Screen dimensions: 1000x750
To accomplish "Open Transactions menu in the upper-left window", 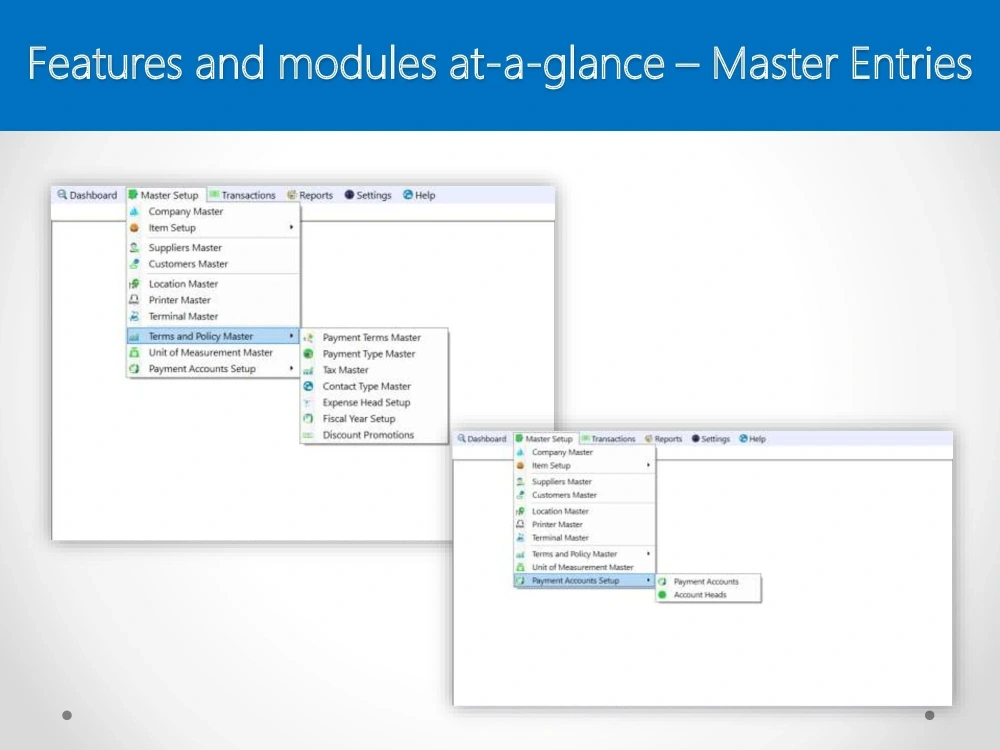I will (242, 195).
